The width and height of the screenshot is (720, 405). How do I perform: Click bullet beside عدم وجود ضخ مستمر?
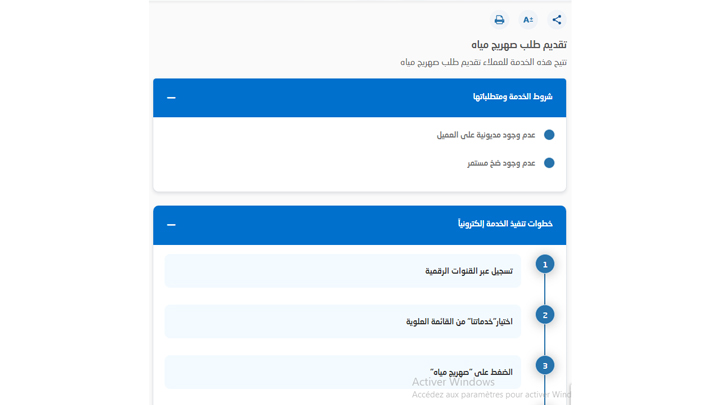tap(549, 163)
